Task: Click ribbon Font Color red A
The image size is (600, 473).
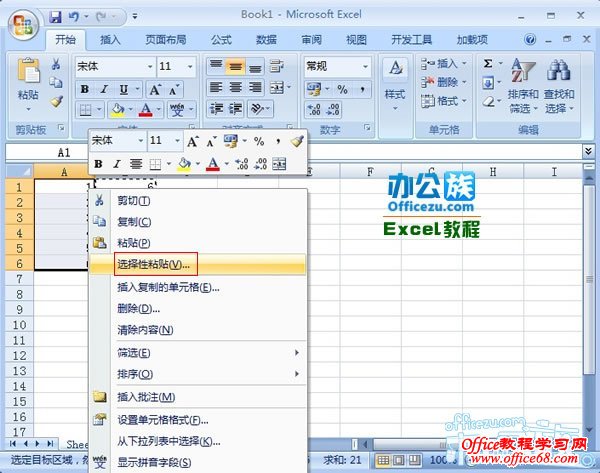Action: (146, 110)
